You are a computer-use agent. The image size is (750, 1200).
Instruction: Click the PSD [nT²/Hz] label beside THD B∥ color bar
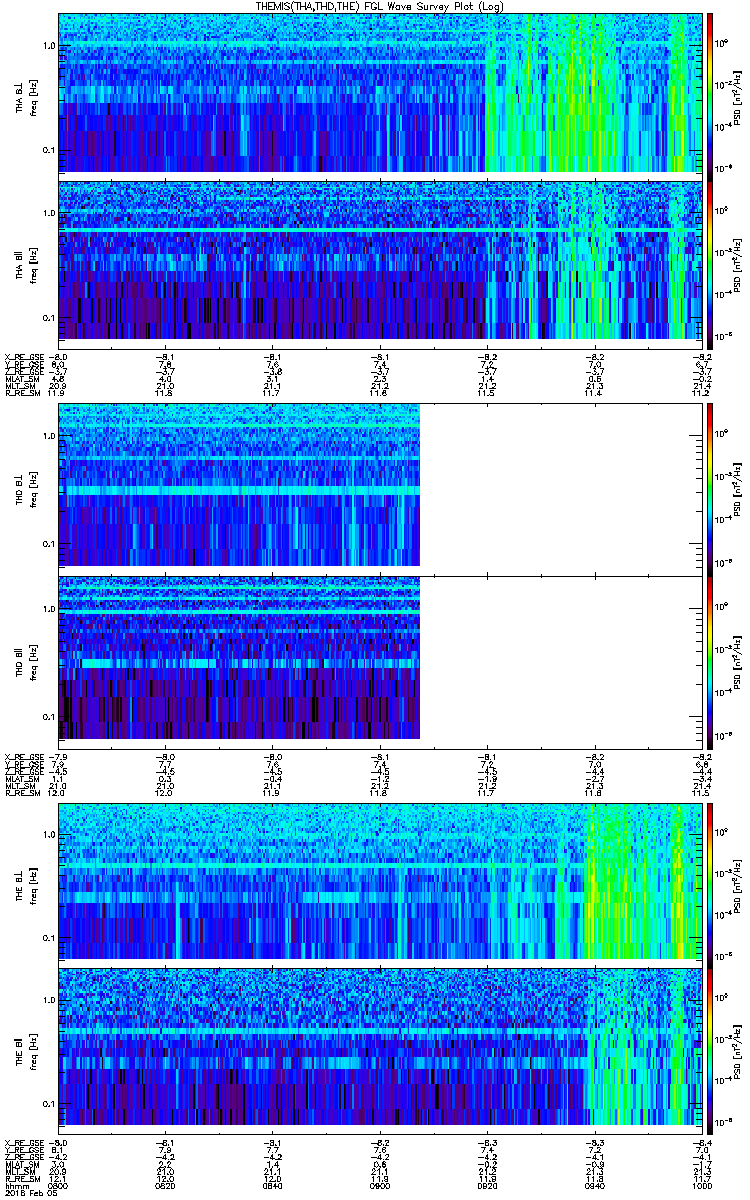coord(738,662)
